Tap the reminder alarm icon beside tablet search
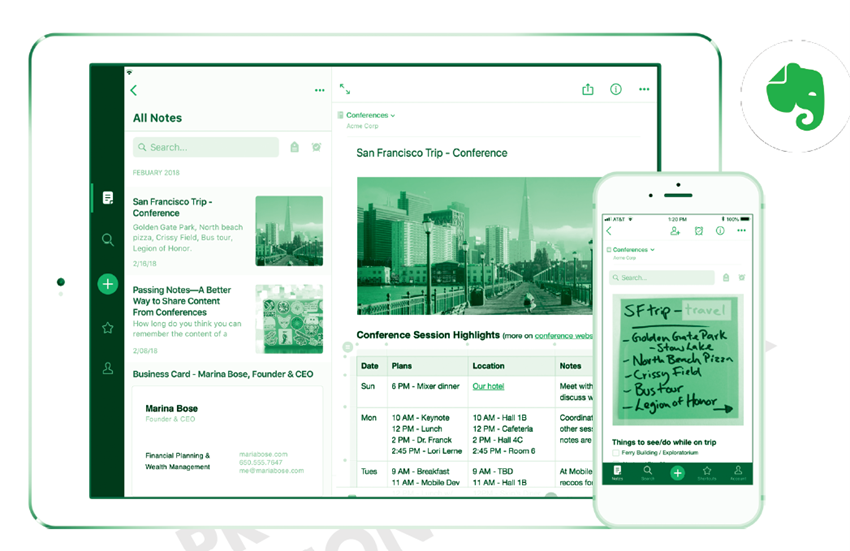 (x=317, y=147)
